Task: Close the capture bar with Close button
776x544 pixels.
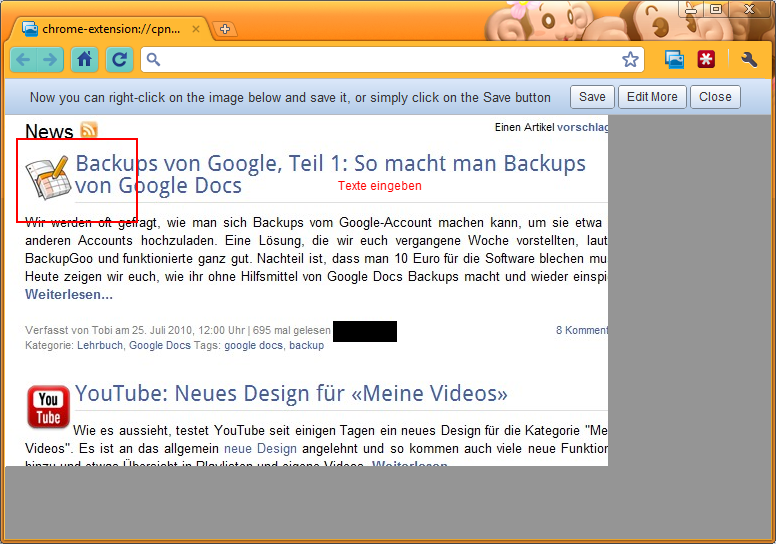Action: pyautogui.click(x=715, y=97)
